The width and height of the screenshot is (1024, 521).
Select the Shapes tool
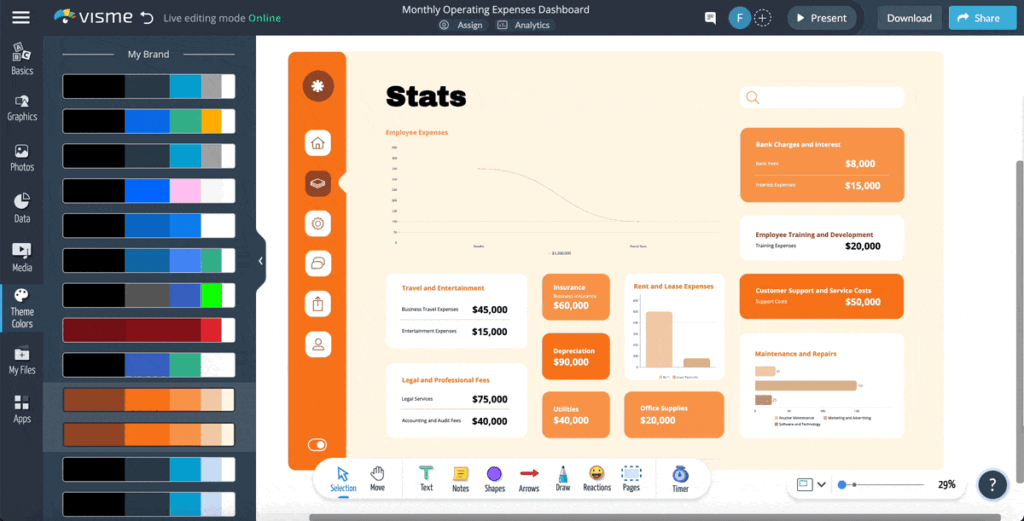pyautogui.click(x=494, y=478)
